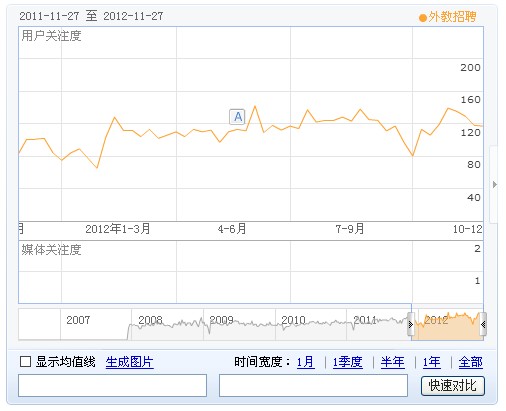Click 2007 in the overview timeline

(78, 320)
